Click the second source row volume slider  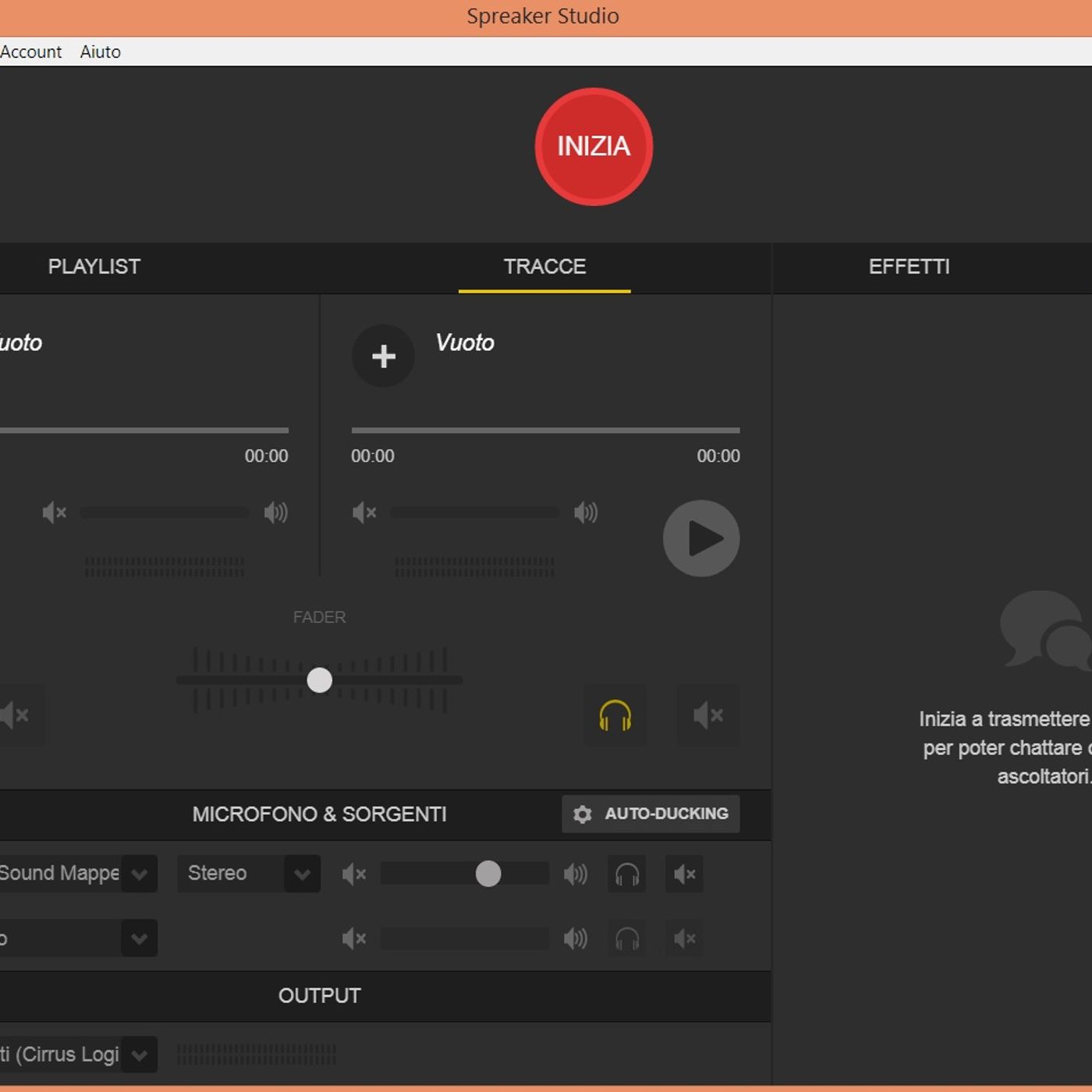click(x=465, y=938)
